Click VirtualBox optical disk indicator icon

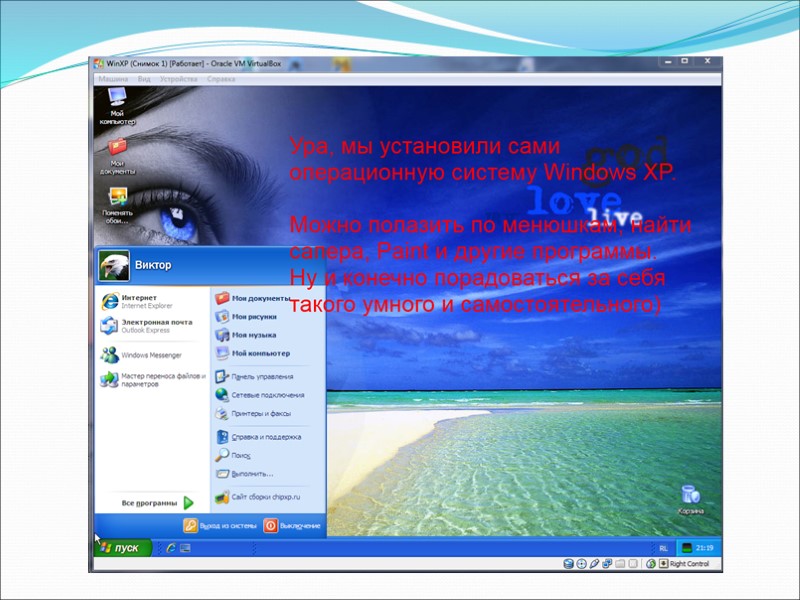coord(581,564)
